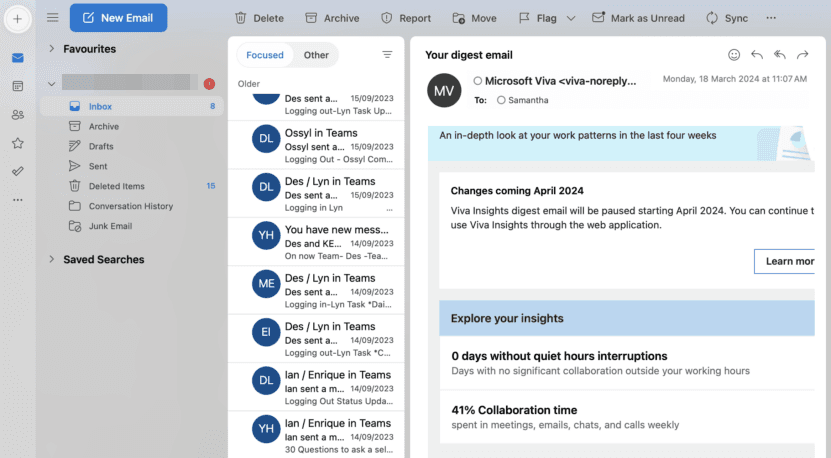Click the DL avatar on Ossyl email
831x458 pixels.
tap(266, 138)
